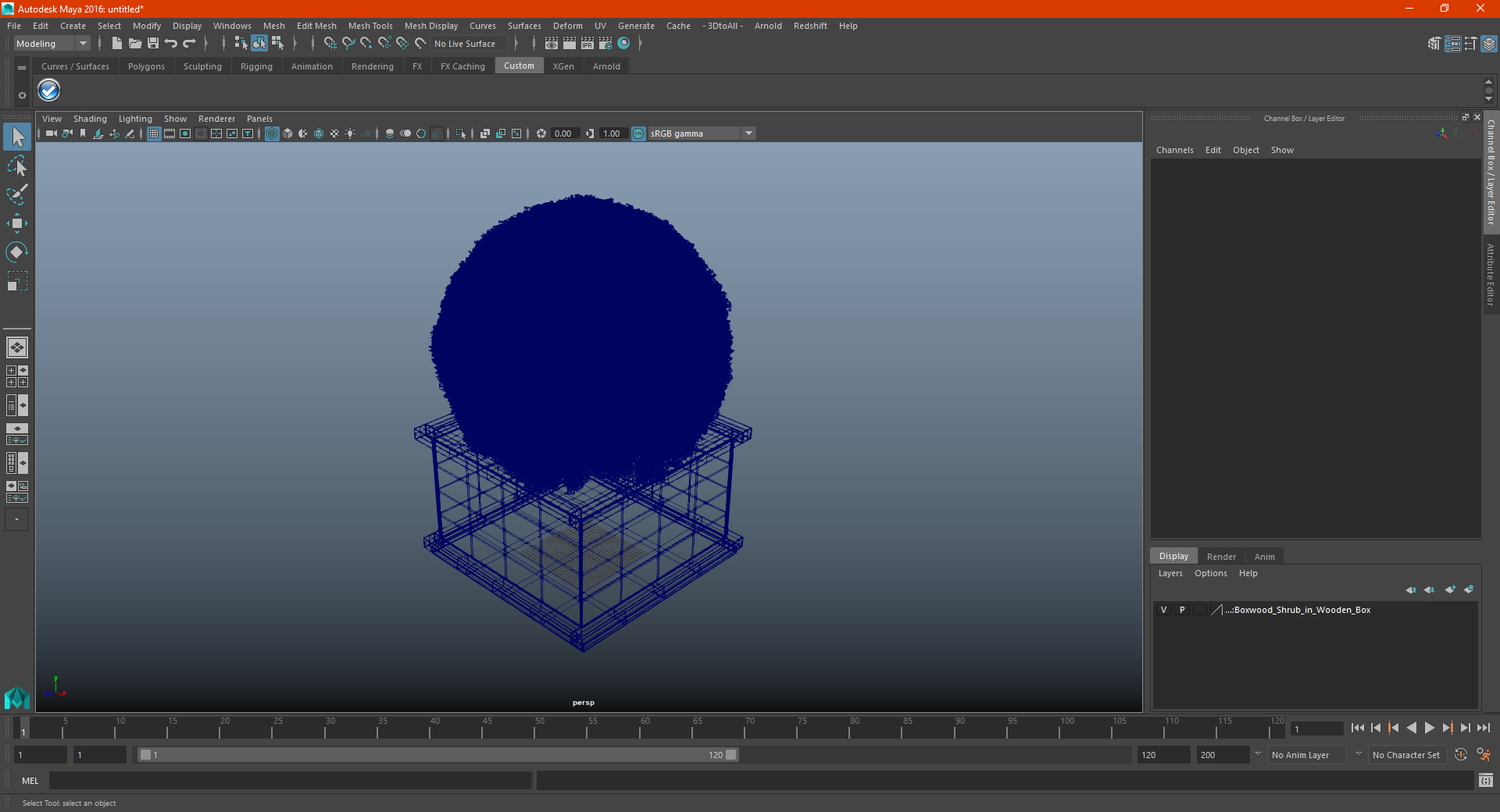Click the Snap to grids icon

pos(330,44)
